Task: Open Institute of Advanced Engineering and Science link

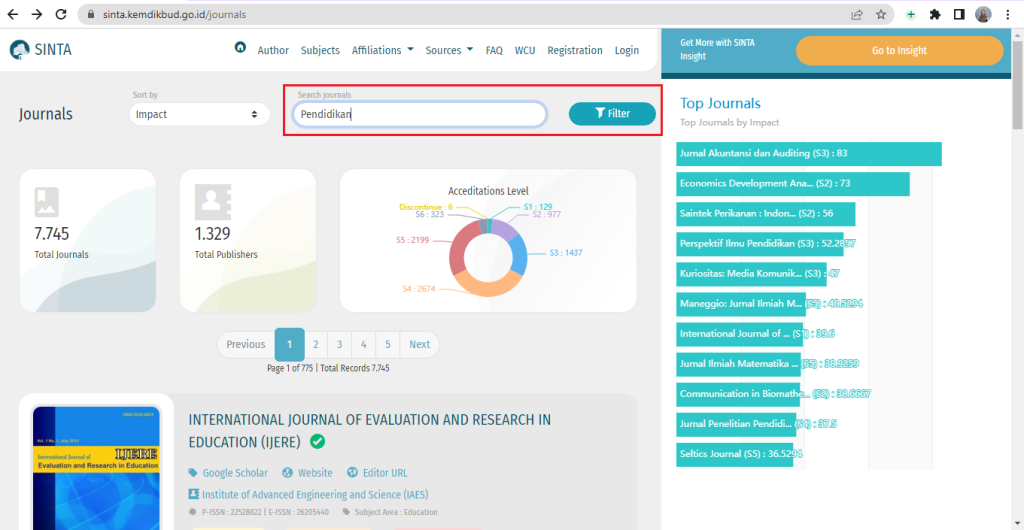Action: [x=308, y=494]
